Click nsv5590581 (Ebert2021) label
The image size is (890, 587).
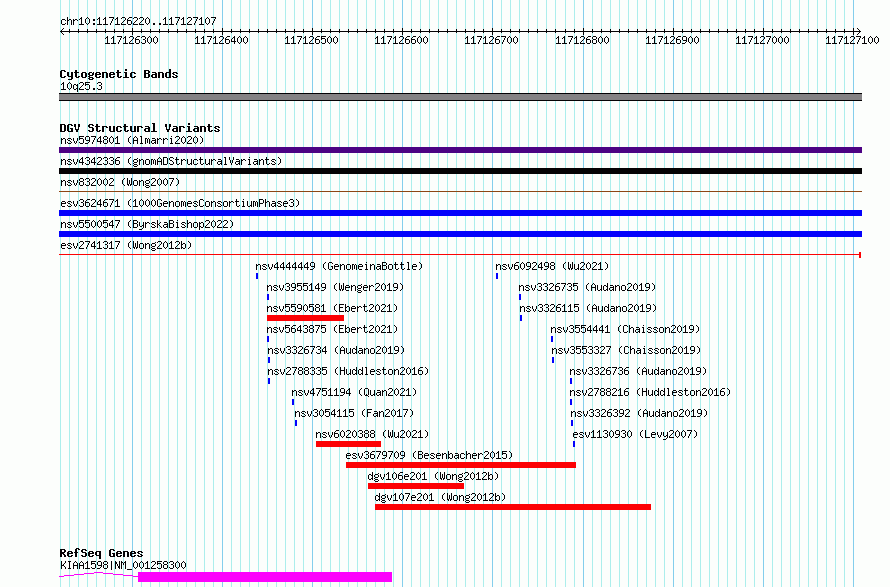point(332,308)
